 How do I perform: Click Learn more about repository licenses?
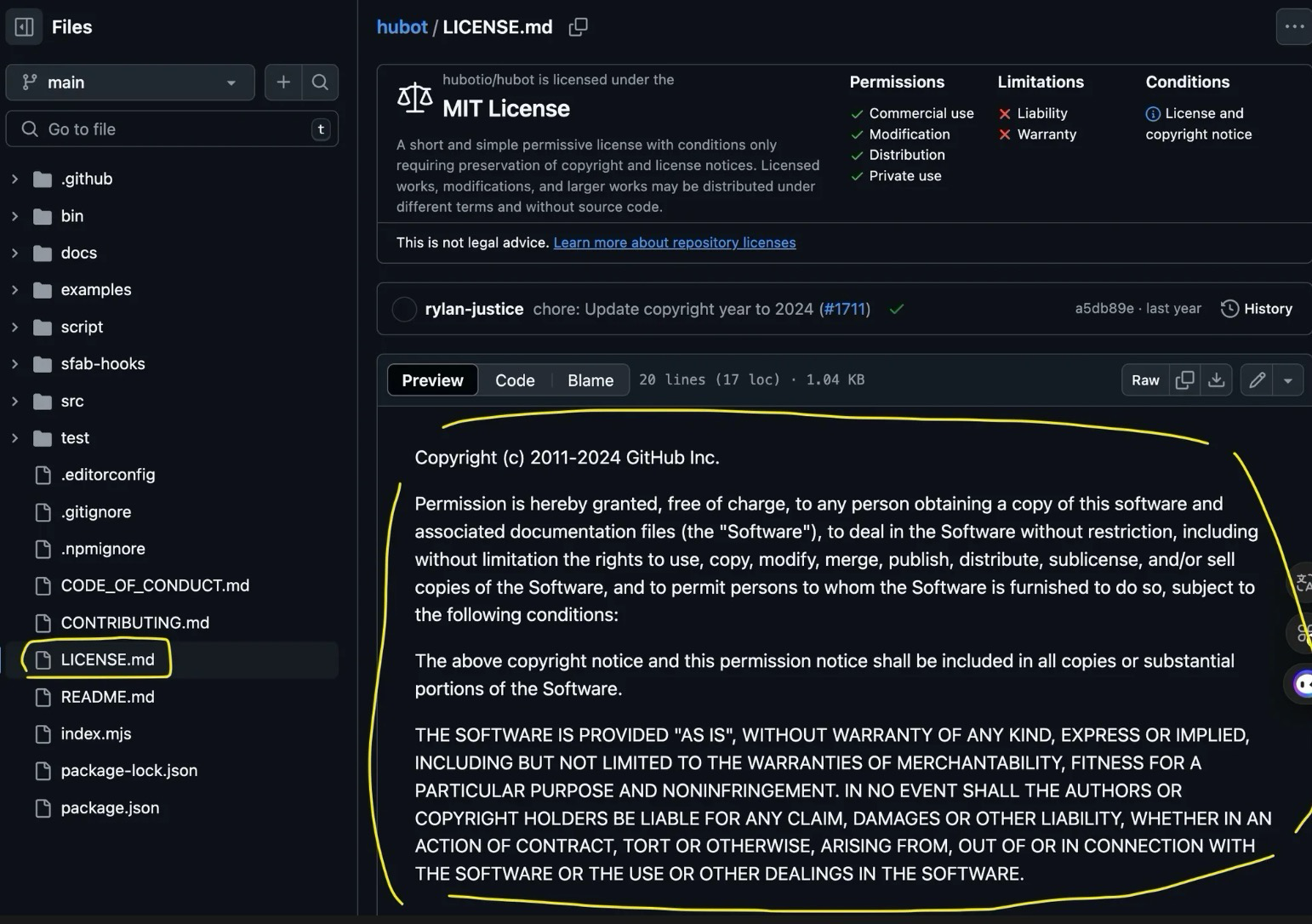coord(675,242)
